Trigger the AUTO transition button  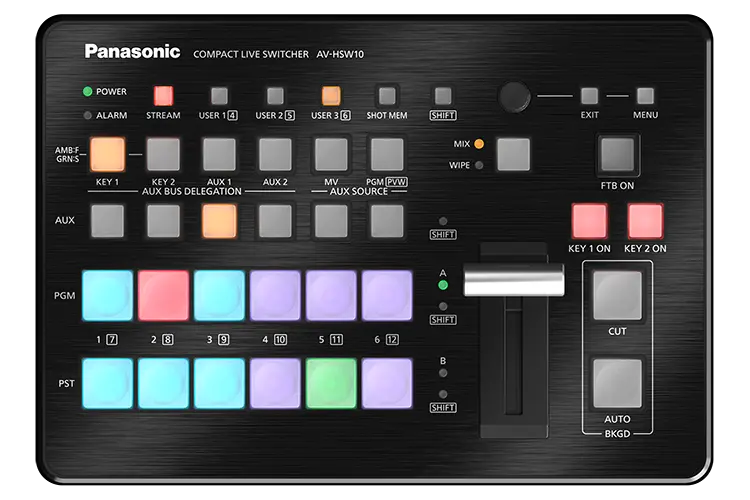[617, 383]
